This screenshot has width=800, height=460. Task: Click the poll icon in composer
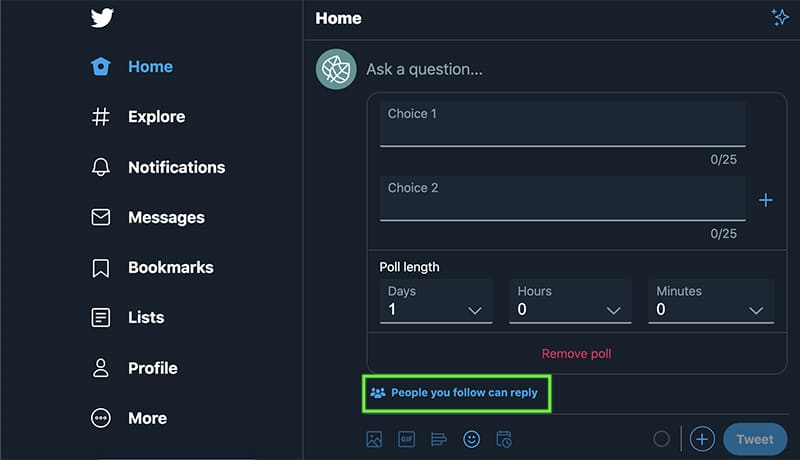point(438,439)
